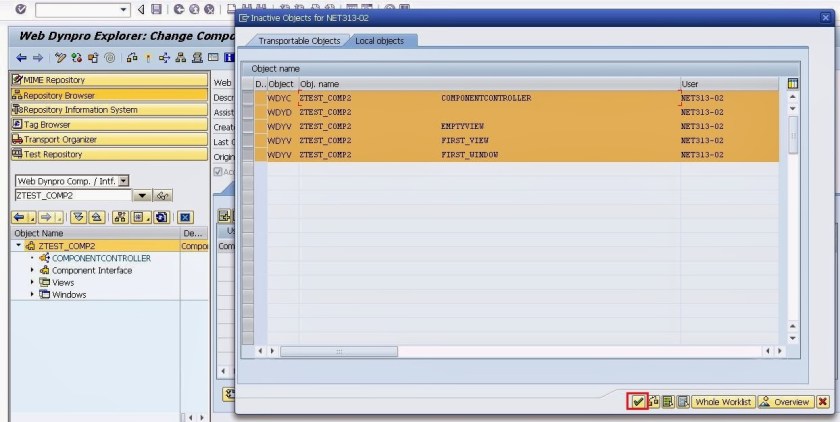840x422 pixels.
Task: Expand the Windows node
Action: (32, 295)
